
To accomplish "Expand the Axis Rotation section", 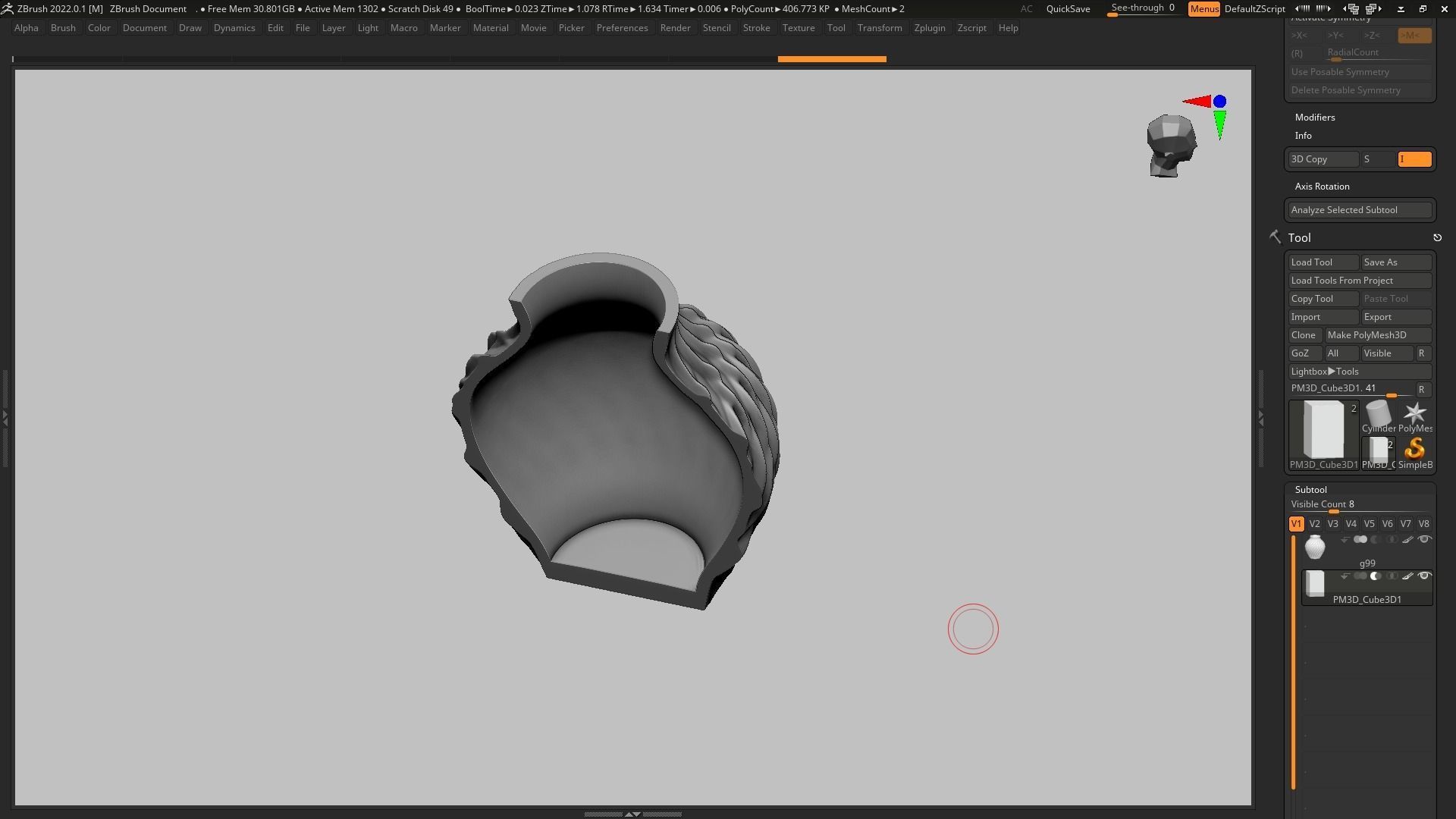I will pyautogui.click(x=1322, y=187).
